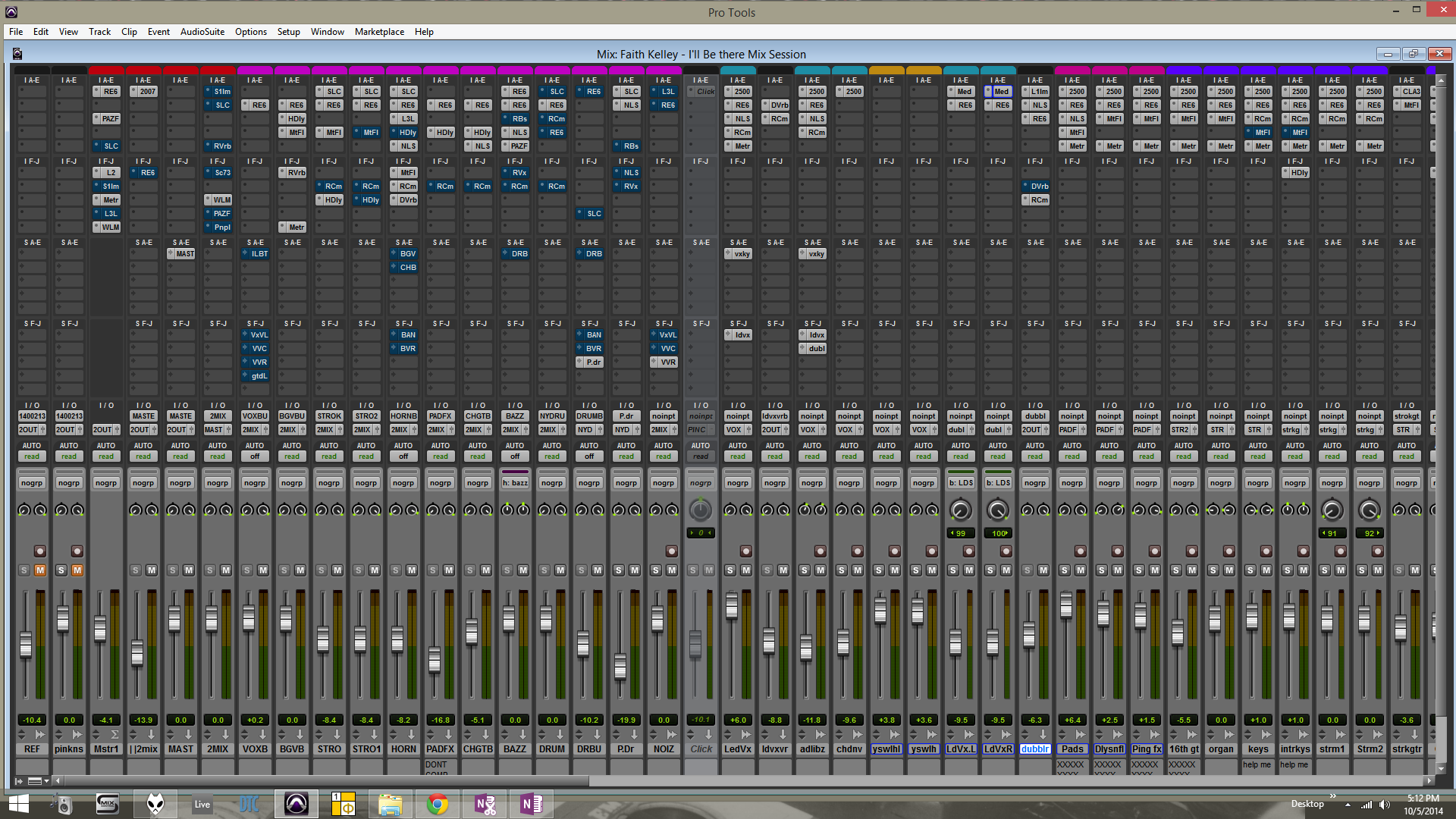Solo the REF track
This screenshot has height=819, width=1456.
click(x=24, y=570)
